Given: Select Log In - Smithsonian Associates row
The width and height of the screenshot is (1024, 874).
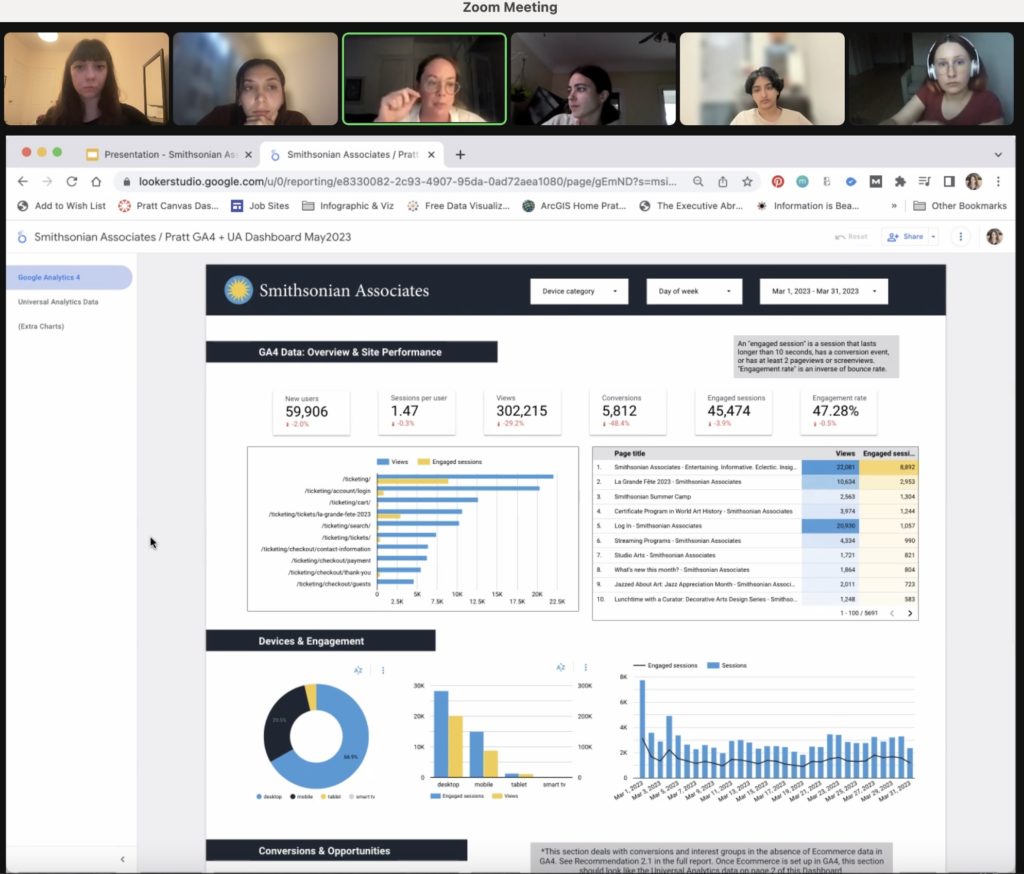Looking at the screenshot, I should 755,526.
